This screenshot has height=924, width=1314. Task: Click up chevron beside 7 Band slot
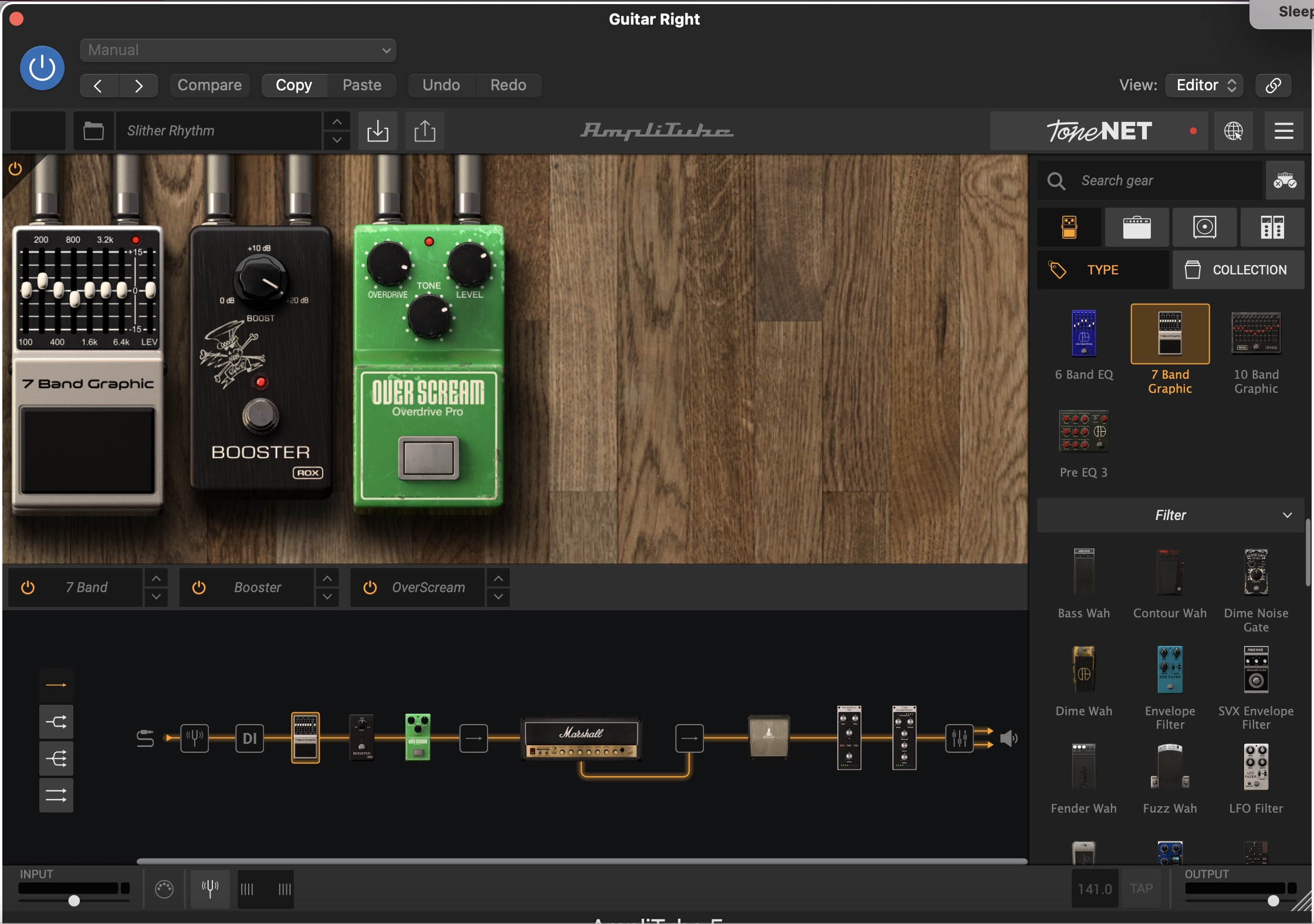coord(156,578)
